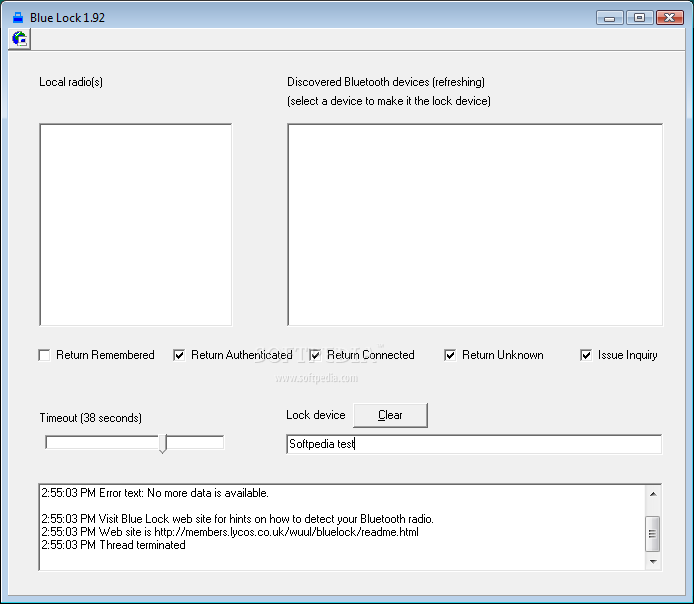Click the log scrollbar thumb
Image resolution: width=694 pixels, height=604 pixels.
click(x=653, y=534)
